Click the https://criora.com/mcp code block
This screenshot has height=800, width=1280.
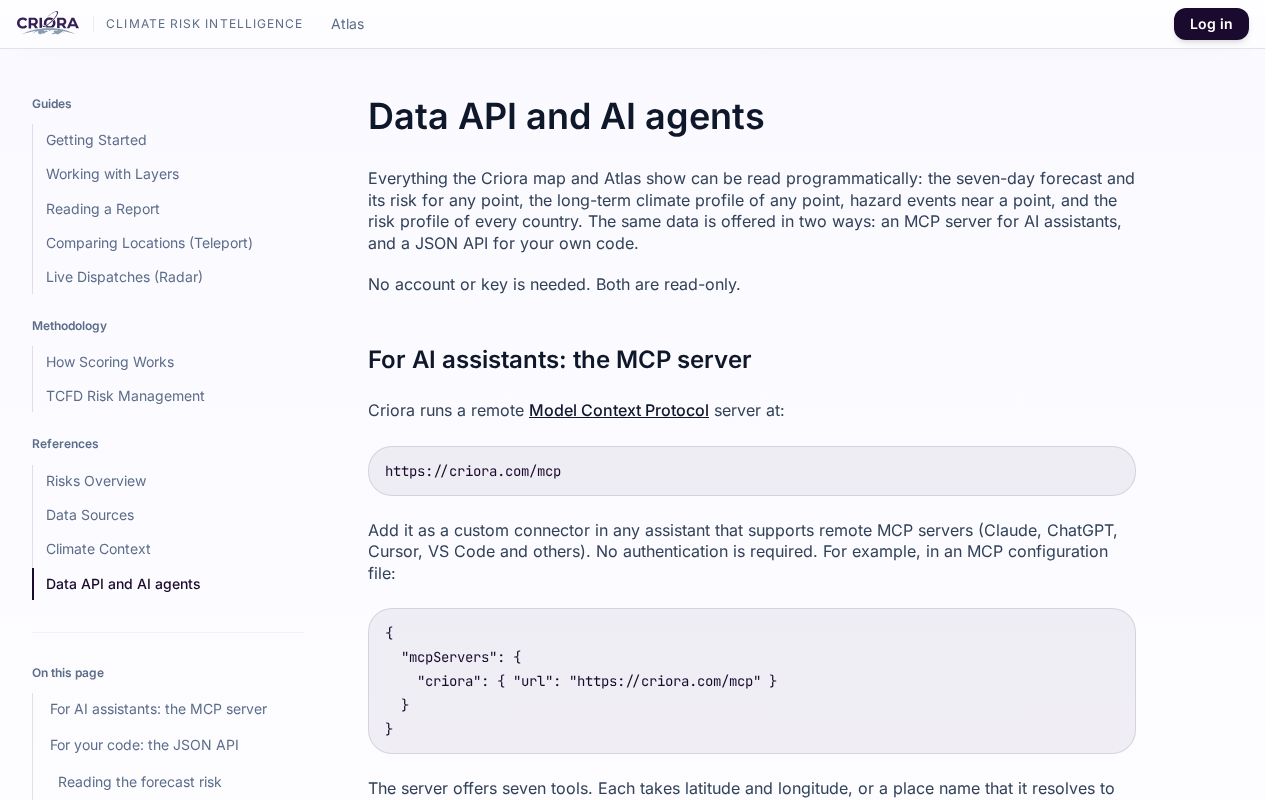coord(752,471)
